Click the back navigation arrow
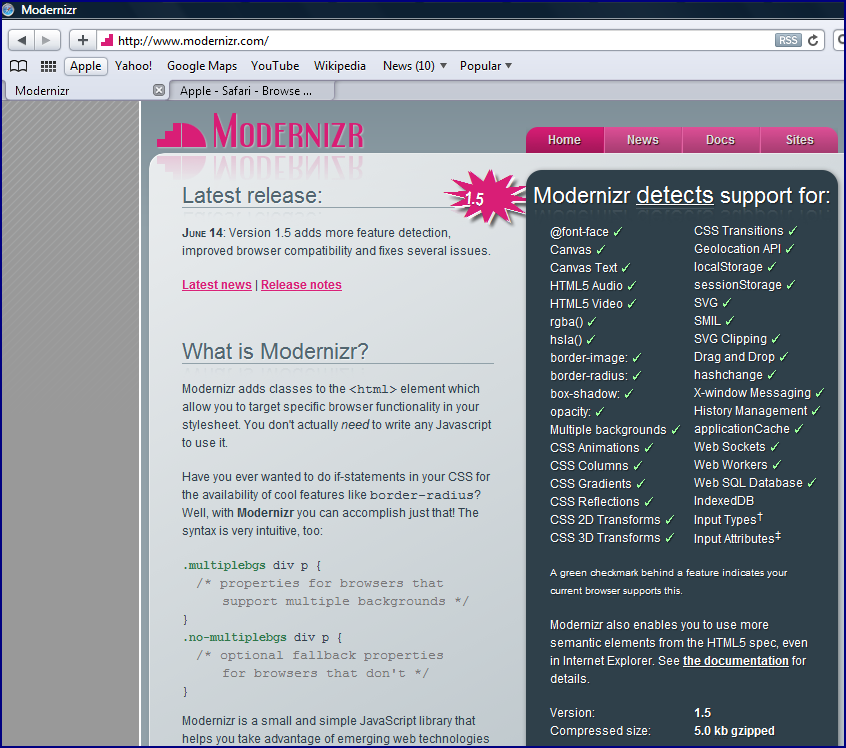 (22, 39)
